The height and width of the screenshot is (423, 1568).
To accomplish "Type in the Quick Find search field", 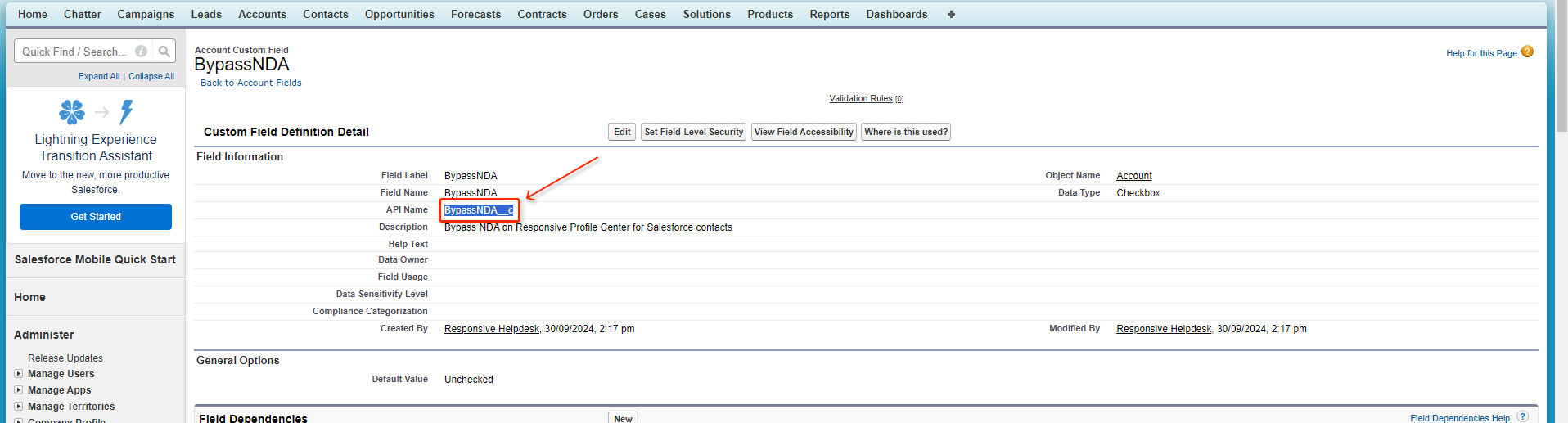I will (x=74, y=52).
